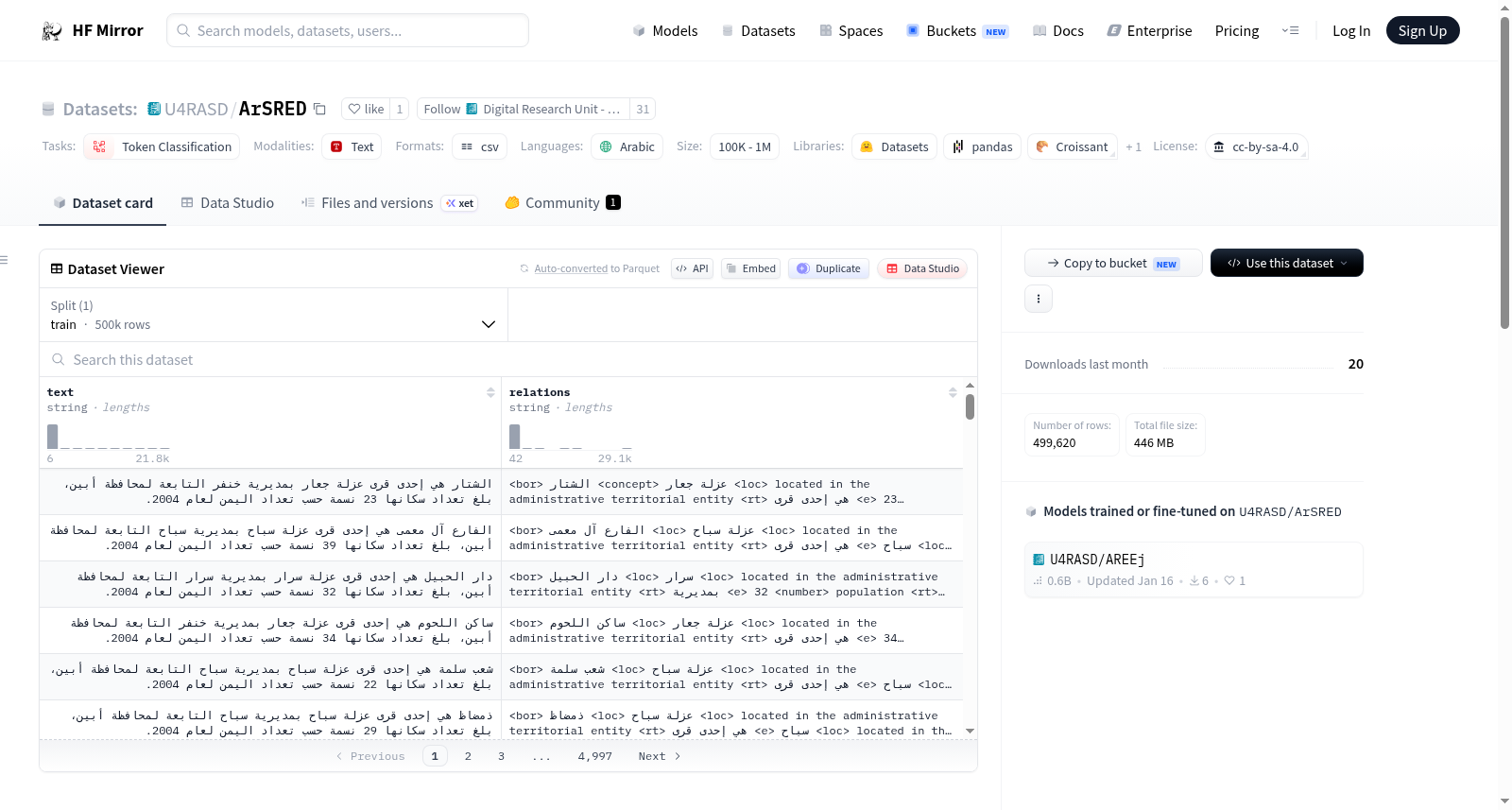
Task: Switch to the Data Studio tab
Action: tap(228, 202)
